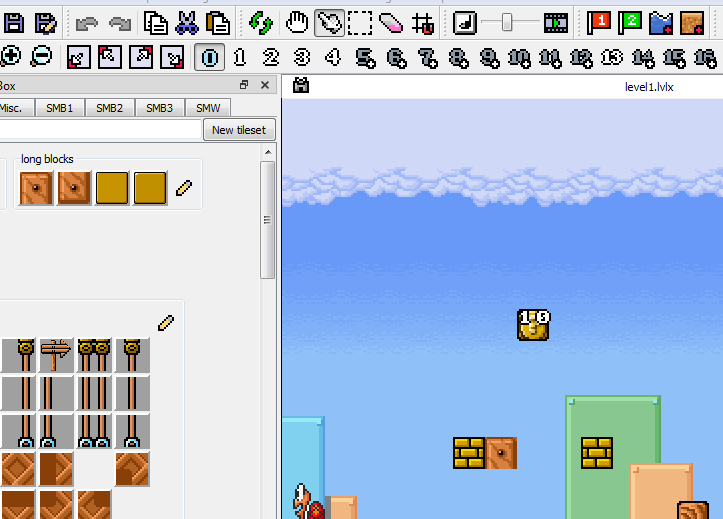Redo the last undone action

pos(120,23)
